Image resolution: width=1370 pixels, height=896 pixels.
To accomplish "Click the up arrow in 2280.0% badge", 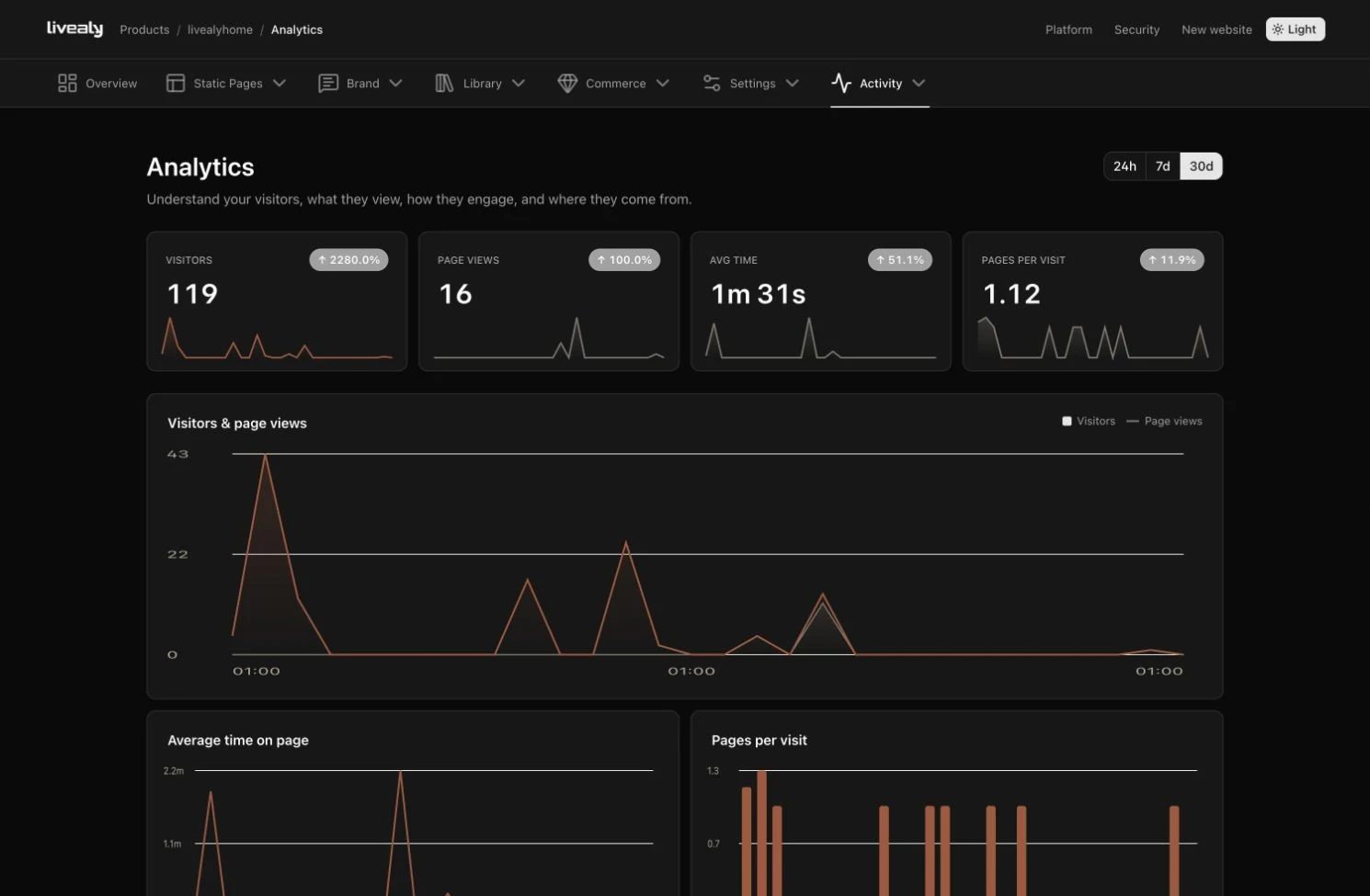I will pos(322,260).
